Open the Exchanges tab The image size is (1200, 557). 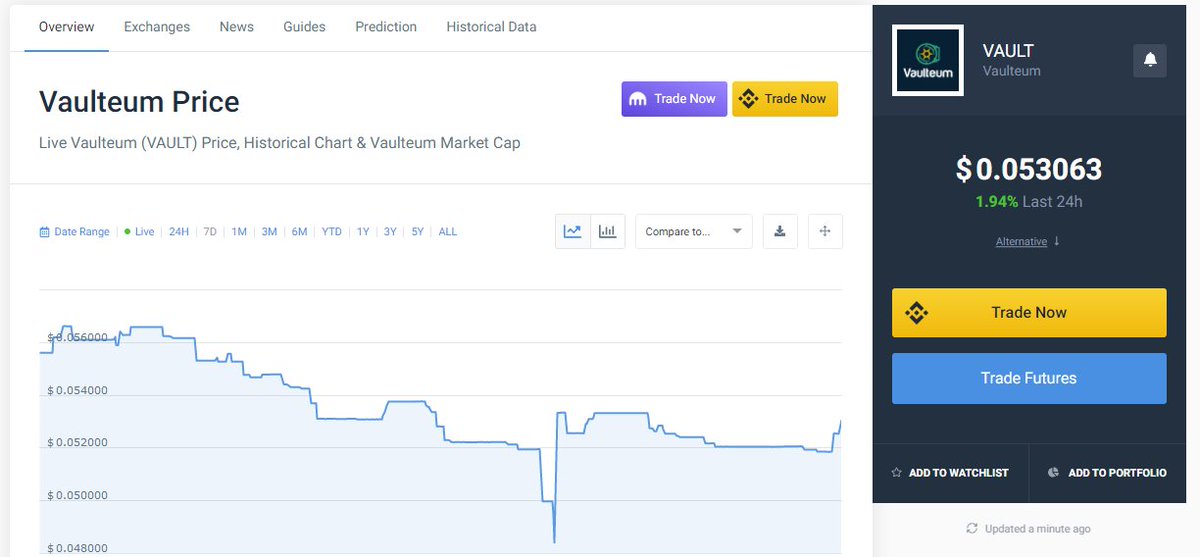pos(157,27)
